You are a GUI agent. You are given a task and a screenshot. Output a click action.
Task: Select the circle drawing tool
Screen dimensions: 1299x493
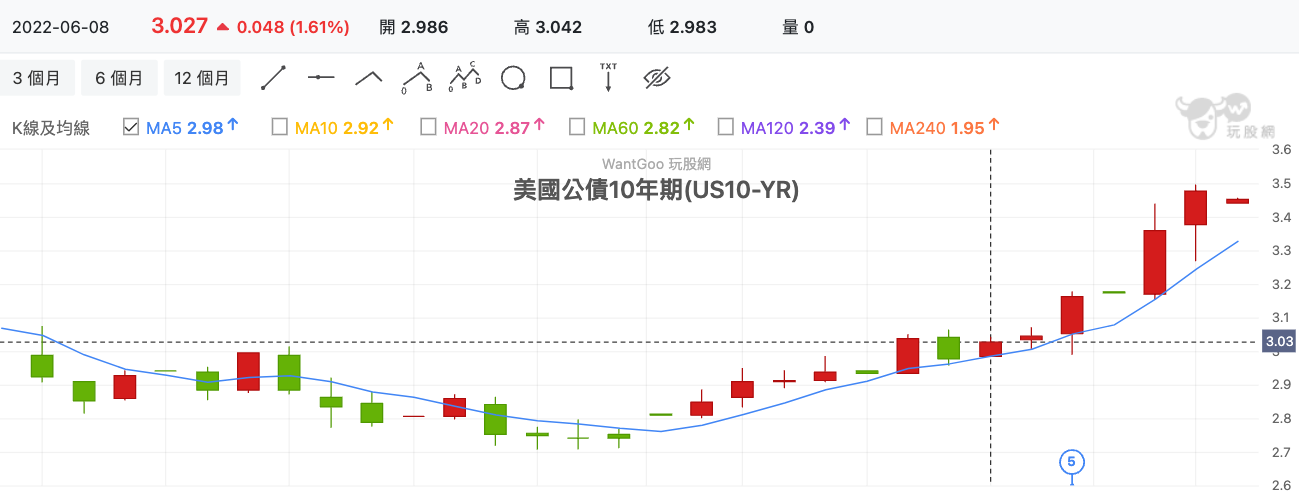[513, 78]
